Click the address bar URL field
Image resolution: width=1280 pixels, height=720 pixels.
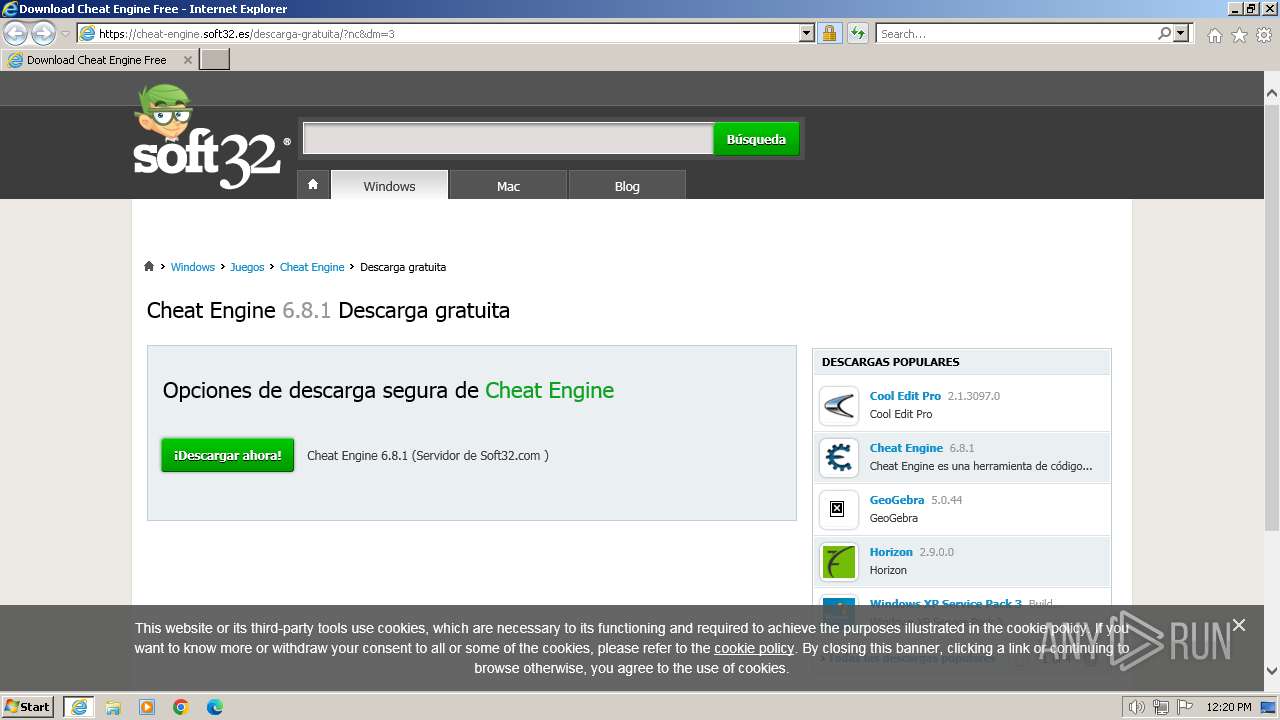pos(438,34)
